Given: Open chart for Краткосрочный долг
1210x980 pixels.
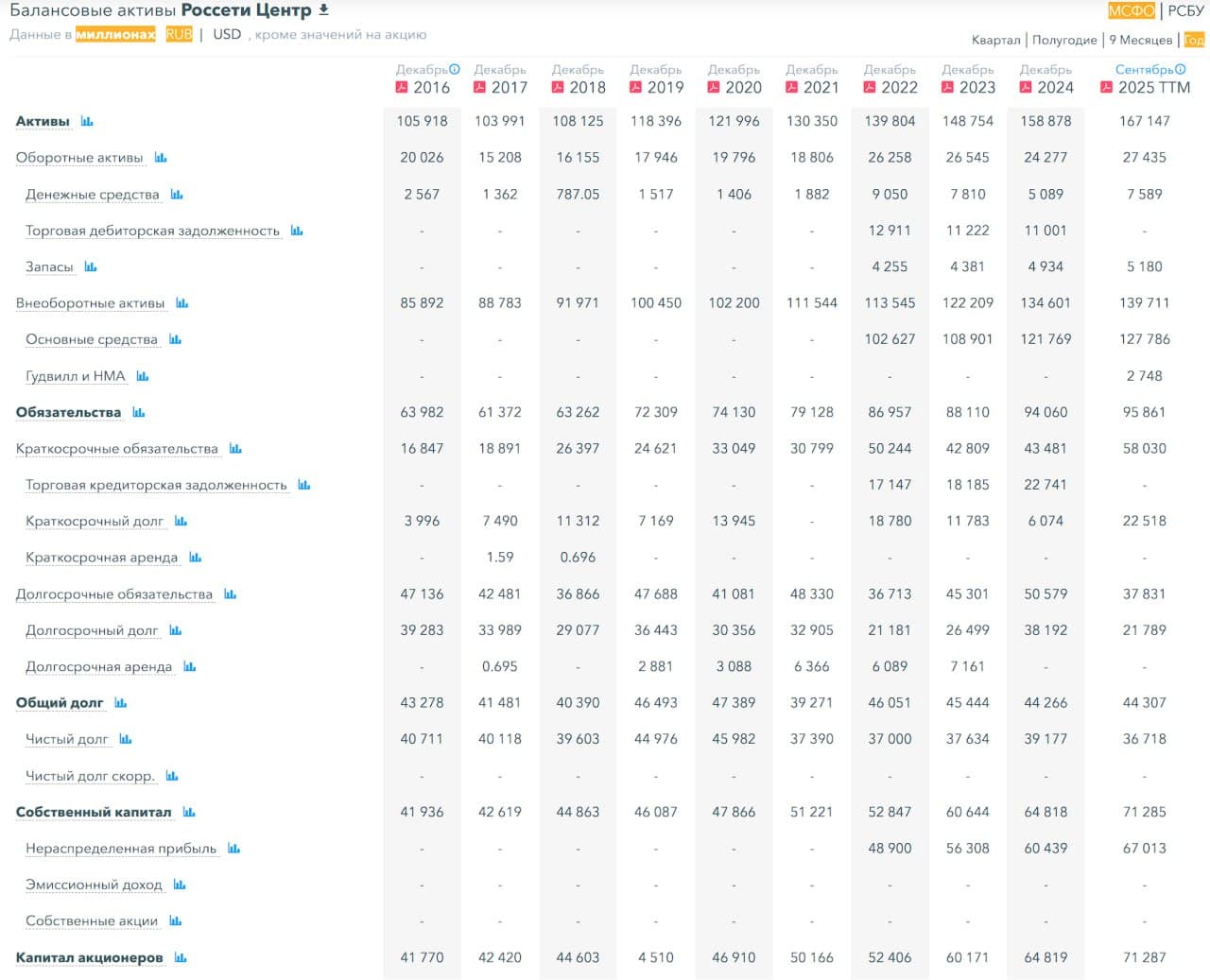Looking at the screenshot, I should pyautogui.click(x=181, y=522).
